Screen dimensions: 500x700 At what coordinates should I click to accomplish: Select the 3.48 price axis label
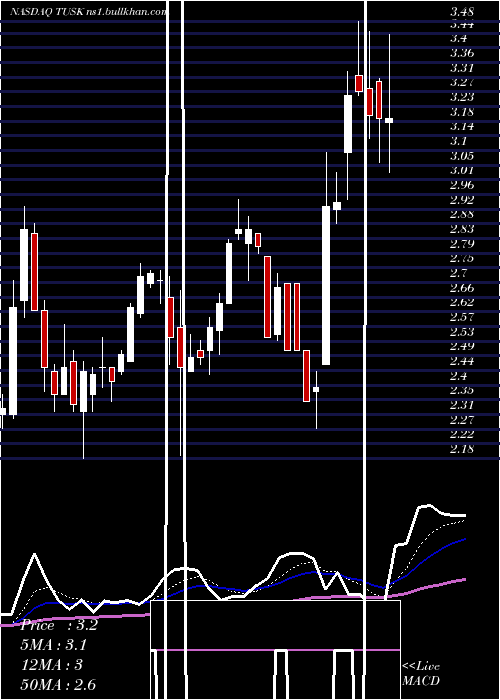click(462, 12)
